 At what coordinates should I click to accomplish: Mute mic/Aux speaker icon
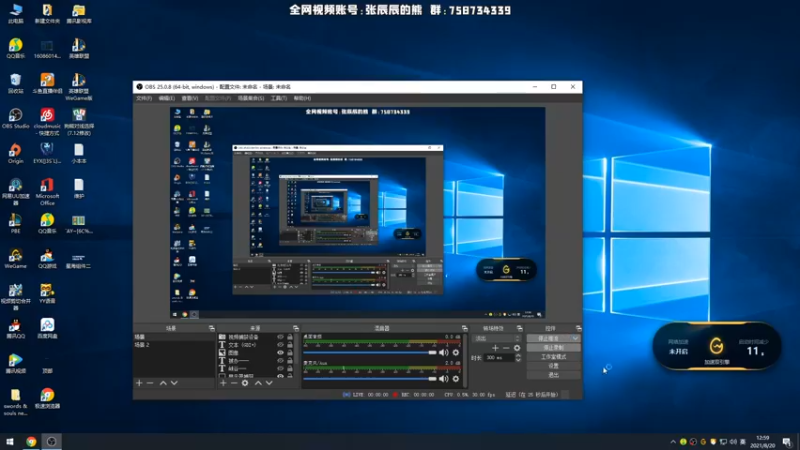click(443, 379)
